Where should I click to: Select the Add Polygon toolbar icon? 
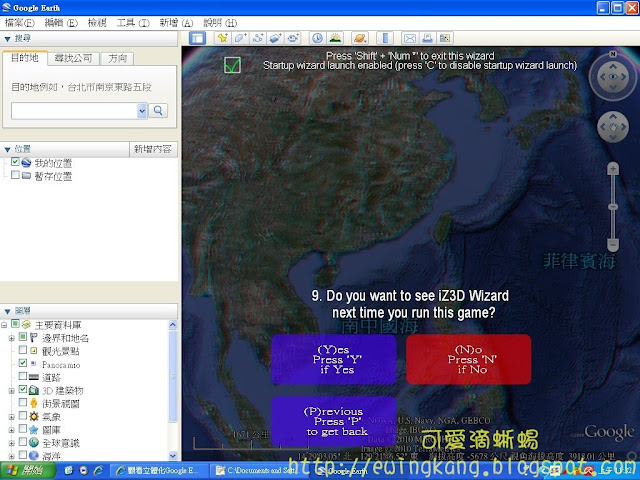(x=240, y=38)
